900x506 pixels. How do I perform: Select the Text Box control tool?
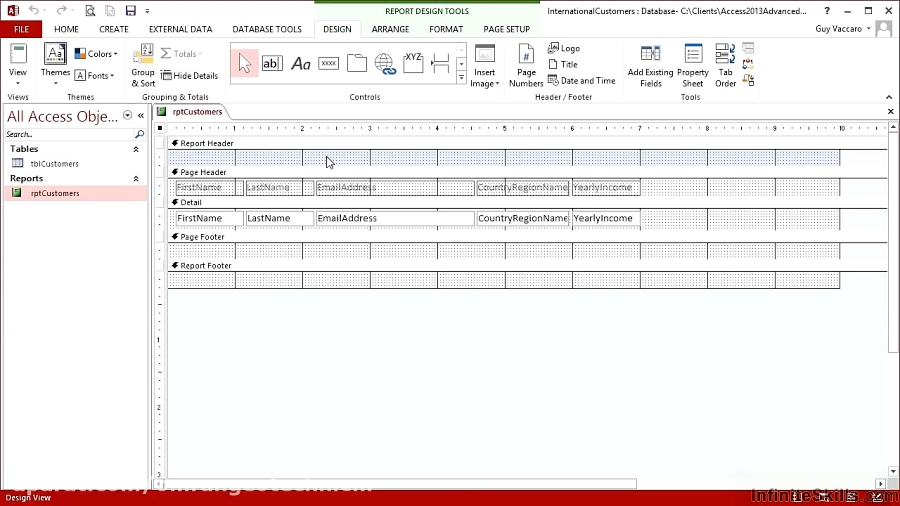tap(272, 64)
